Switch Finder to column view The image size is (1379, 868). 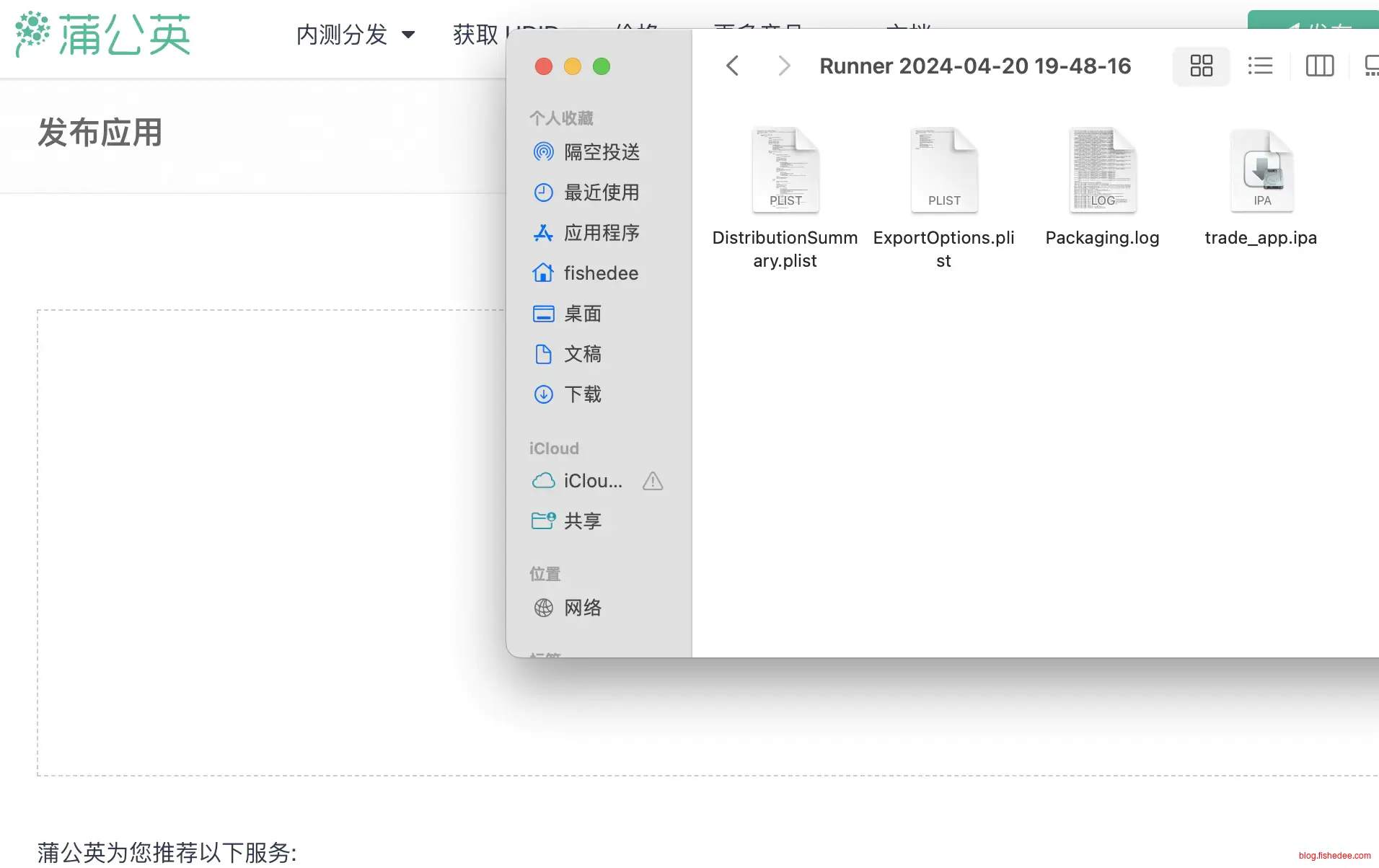(x=1319, y=66)
